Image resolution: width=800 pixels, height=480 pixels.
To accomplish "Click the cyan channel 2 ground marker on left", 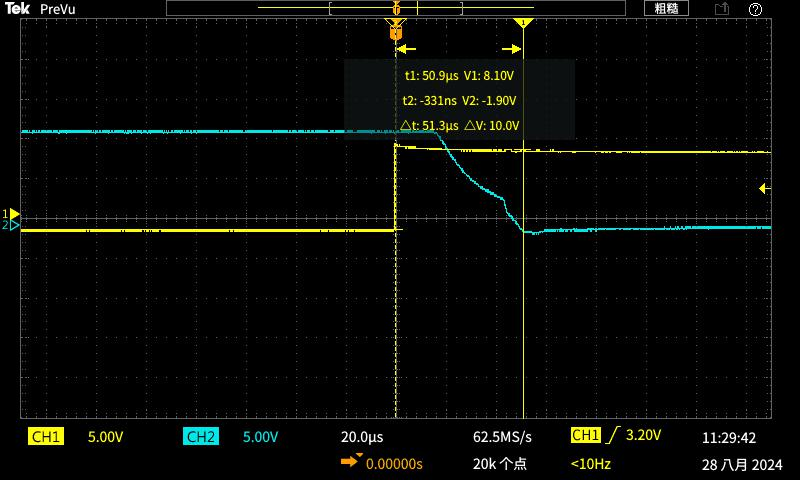I will click(x=13, y=226).
